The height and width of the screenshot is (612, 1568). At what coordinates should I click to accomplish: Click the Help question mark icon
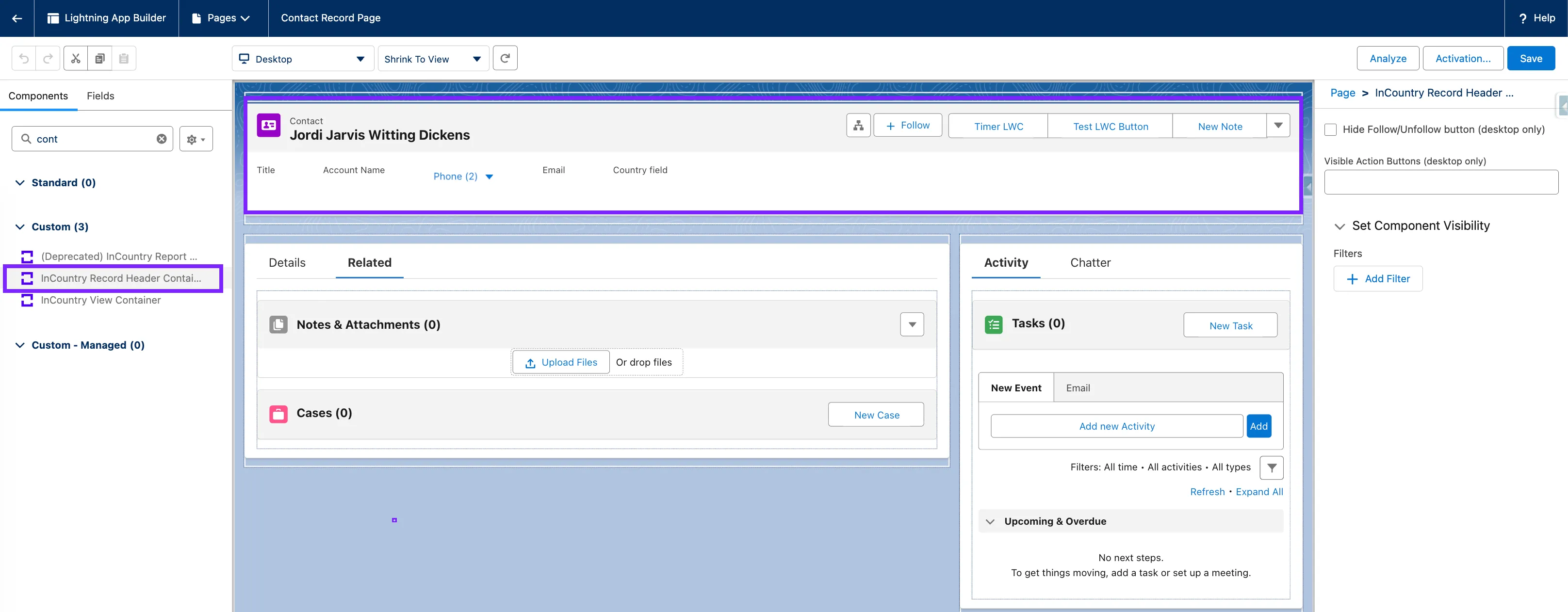[1522, 18]
